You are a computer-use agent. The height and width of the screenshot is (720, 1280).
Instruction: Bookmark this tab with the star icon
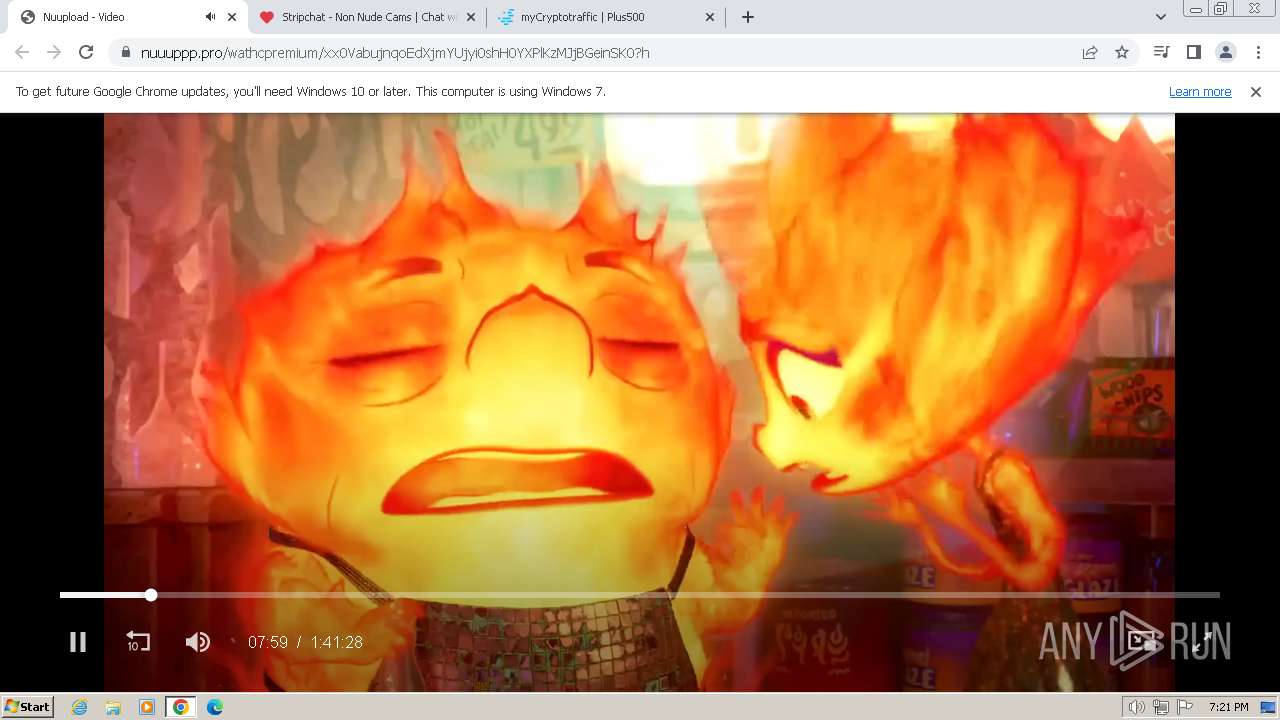[1122, 52]
